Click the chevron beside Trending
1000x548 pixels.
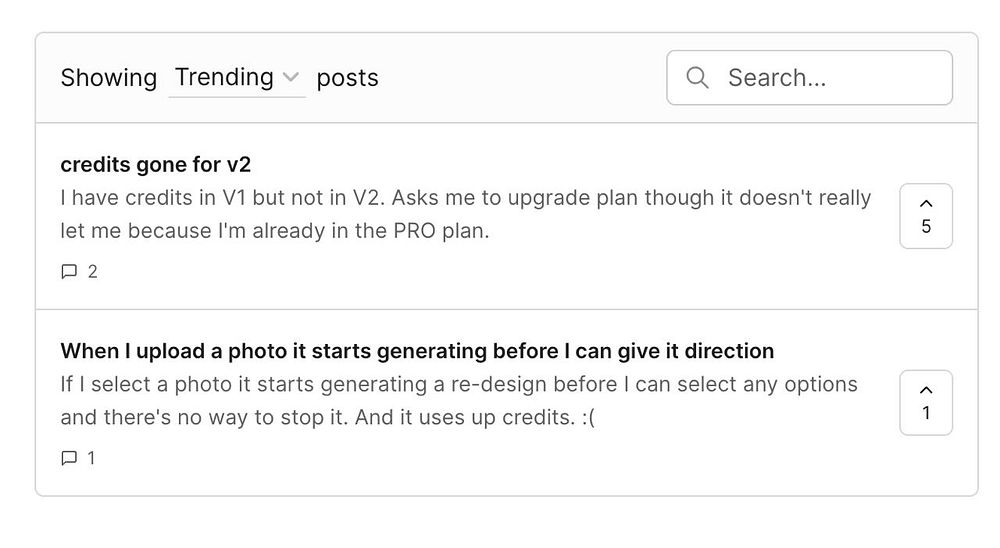tap(291, 78)
